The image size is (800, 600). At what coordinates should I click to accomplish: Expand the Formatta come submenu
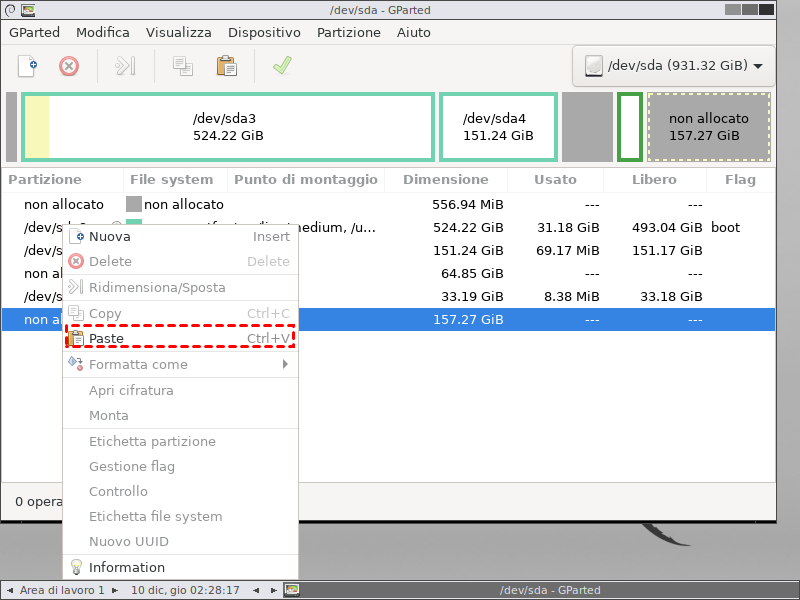[180, 364]
